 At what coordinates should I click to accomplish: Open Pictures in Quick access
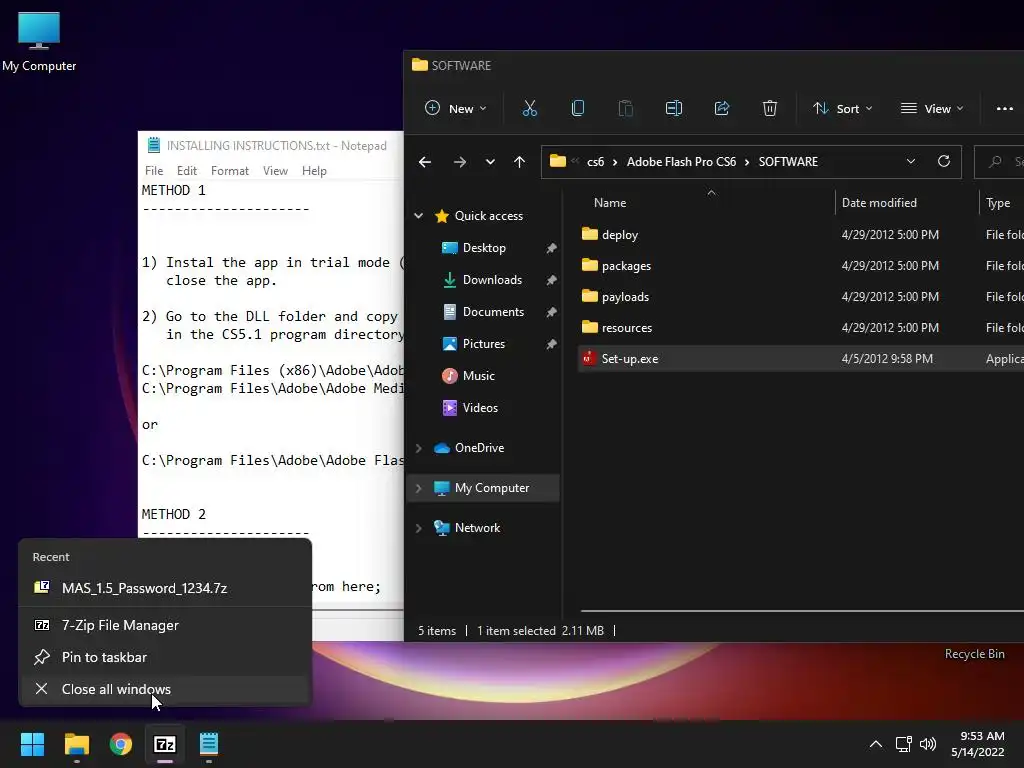(483, 344)
